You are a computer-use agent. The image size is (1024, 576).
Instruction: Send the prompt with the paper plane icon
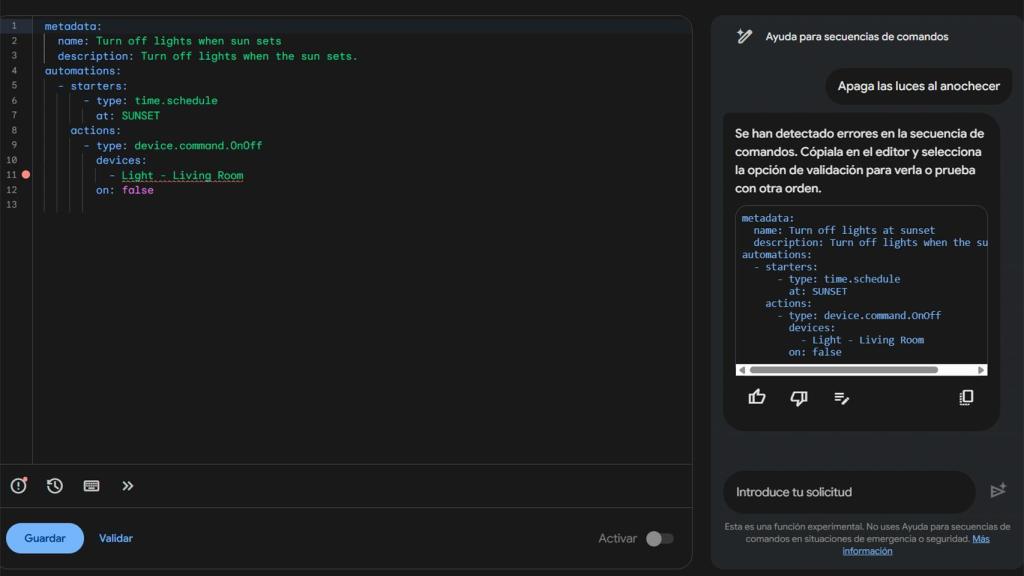click(998, 490)
